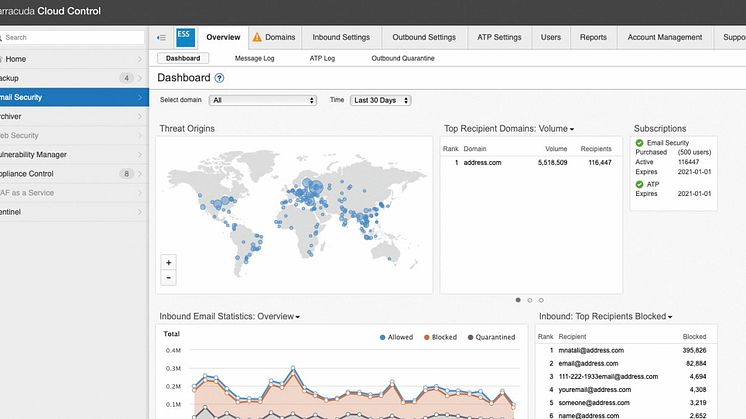The height and width of the screenshot is (419, 746).
Task: Click recipient youremail@address.com
Action: pos(595,390)
